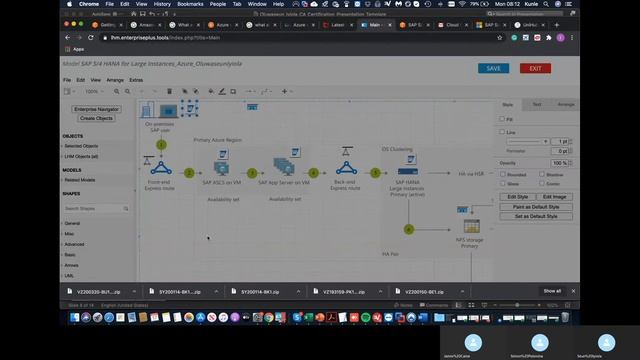Click the Create Objects button
The width and height of the screenshot is (640, 360).
click(96, 118)
